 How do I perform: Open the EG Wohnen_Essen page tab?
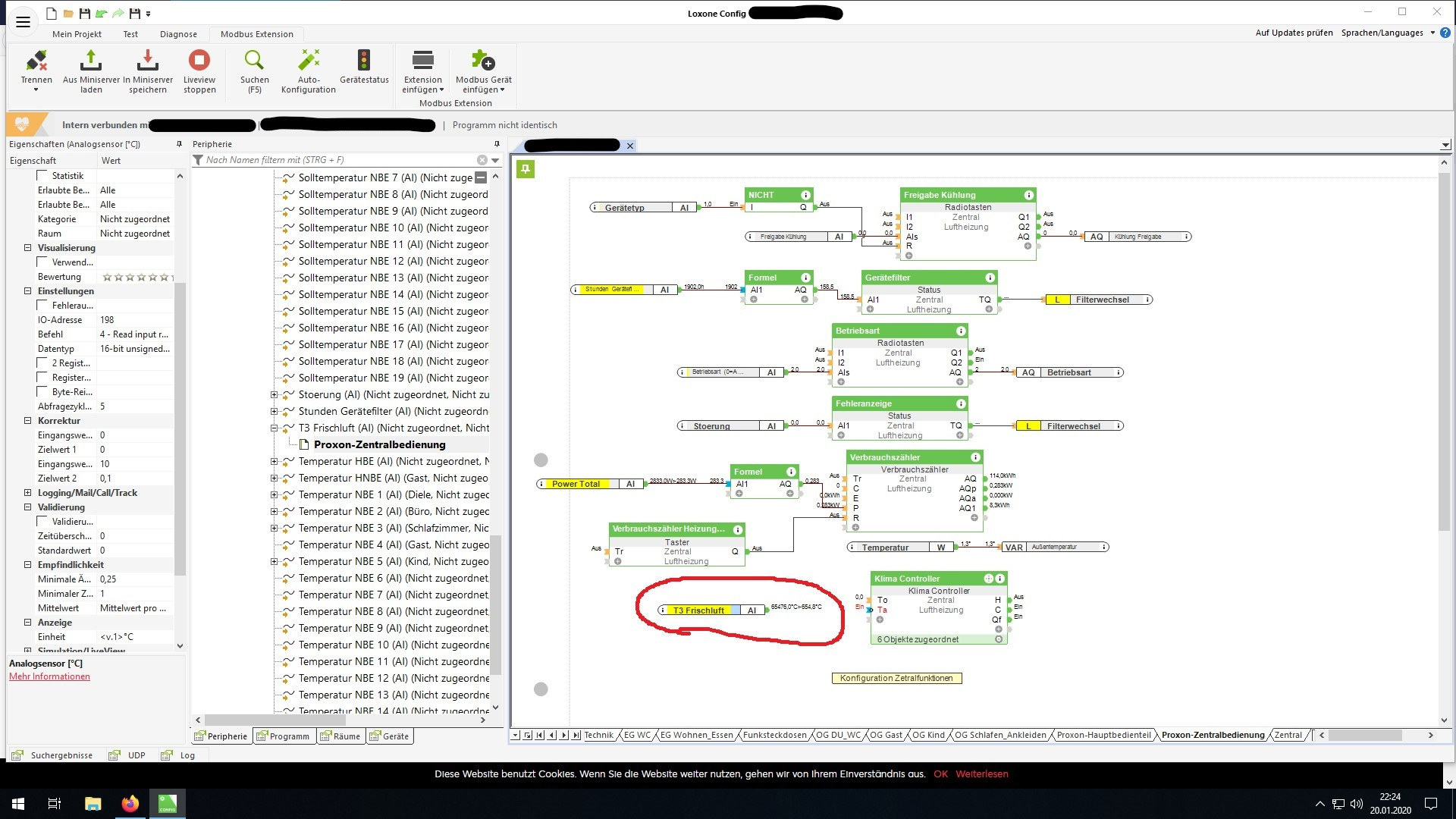point(696,735)
